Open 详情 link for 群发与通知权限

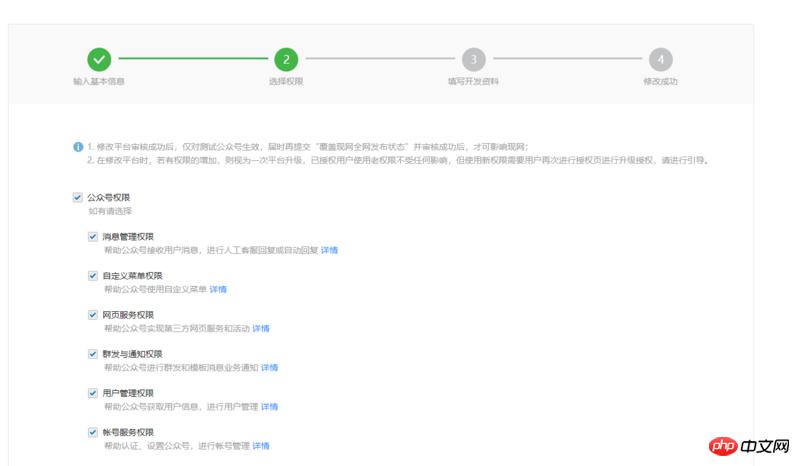[269, 368]
